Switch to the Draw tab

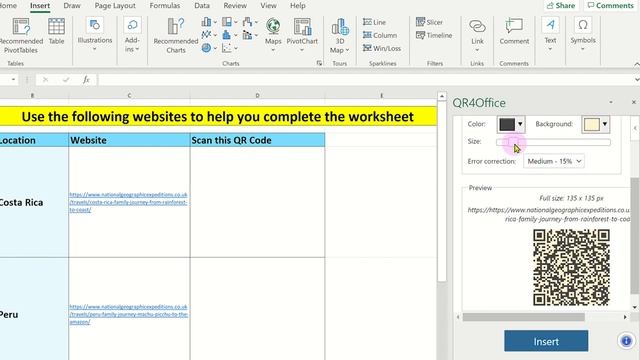pos(72,6)
